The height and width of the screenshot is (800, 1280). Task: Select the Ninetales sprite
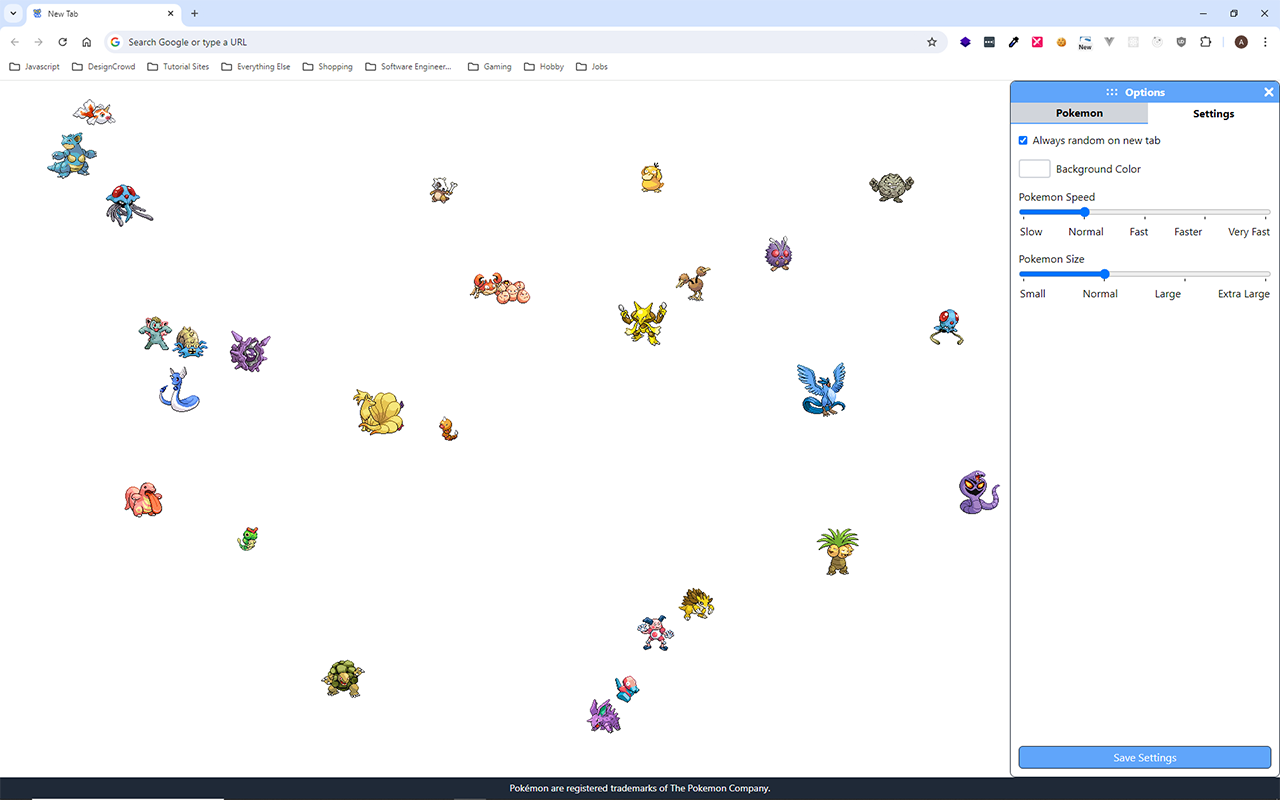point(380,412)
